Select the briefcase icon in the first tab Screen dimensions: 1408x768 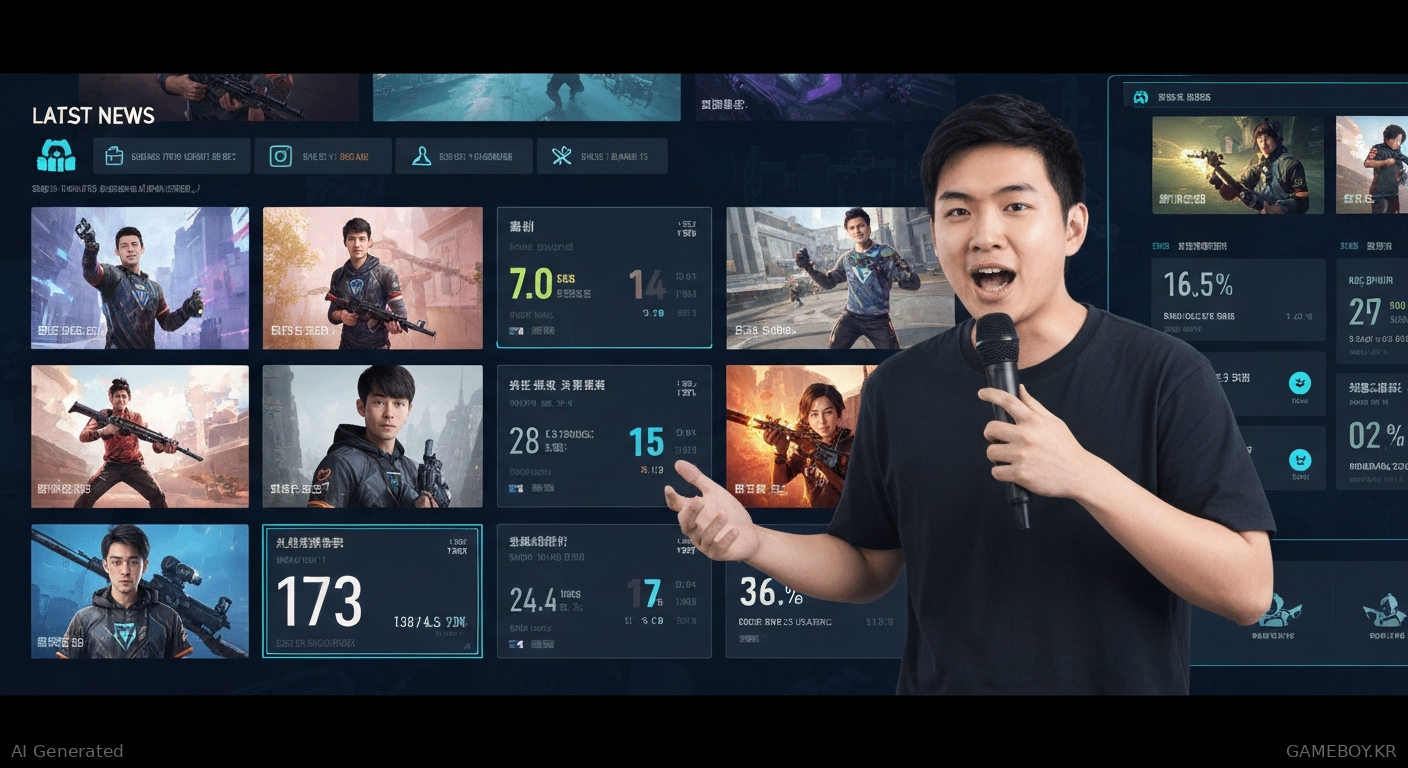pos(114,156)
